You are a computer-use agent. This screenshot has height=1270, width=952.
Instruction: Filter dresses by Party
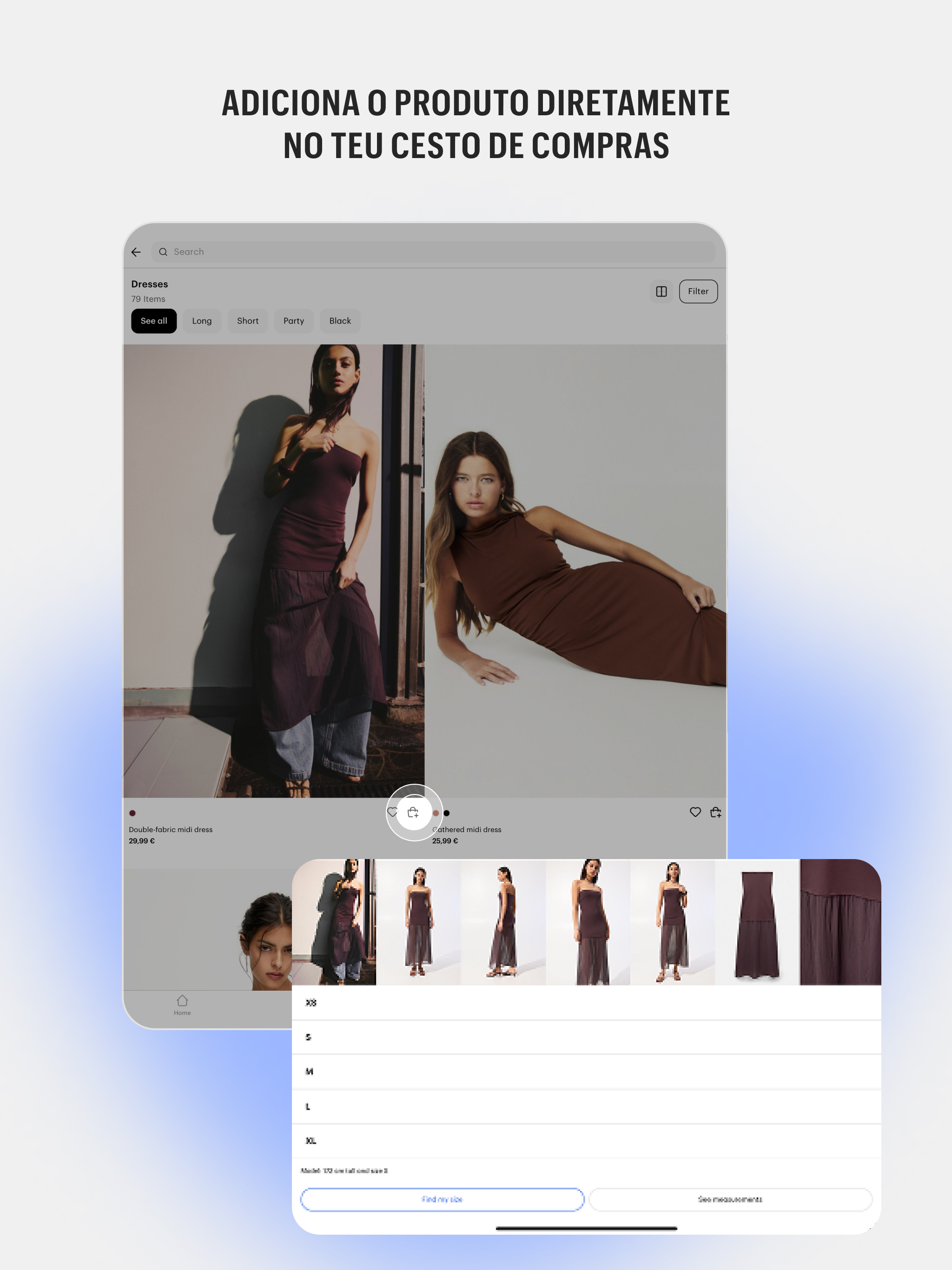tap(293, 321)
